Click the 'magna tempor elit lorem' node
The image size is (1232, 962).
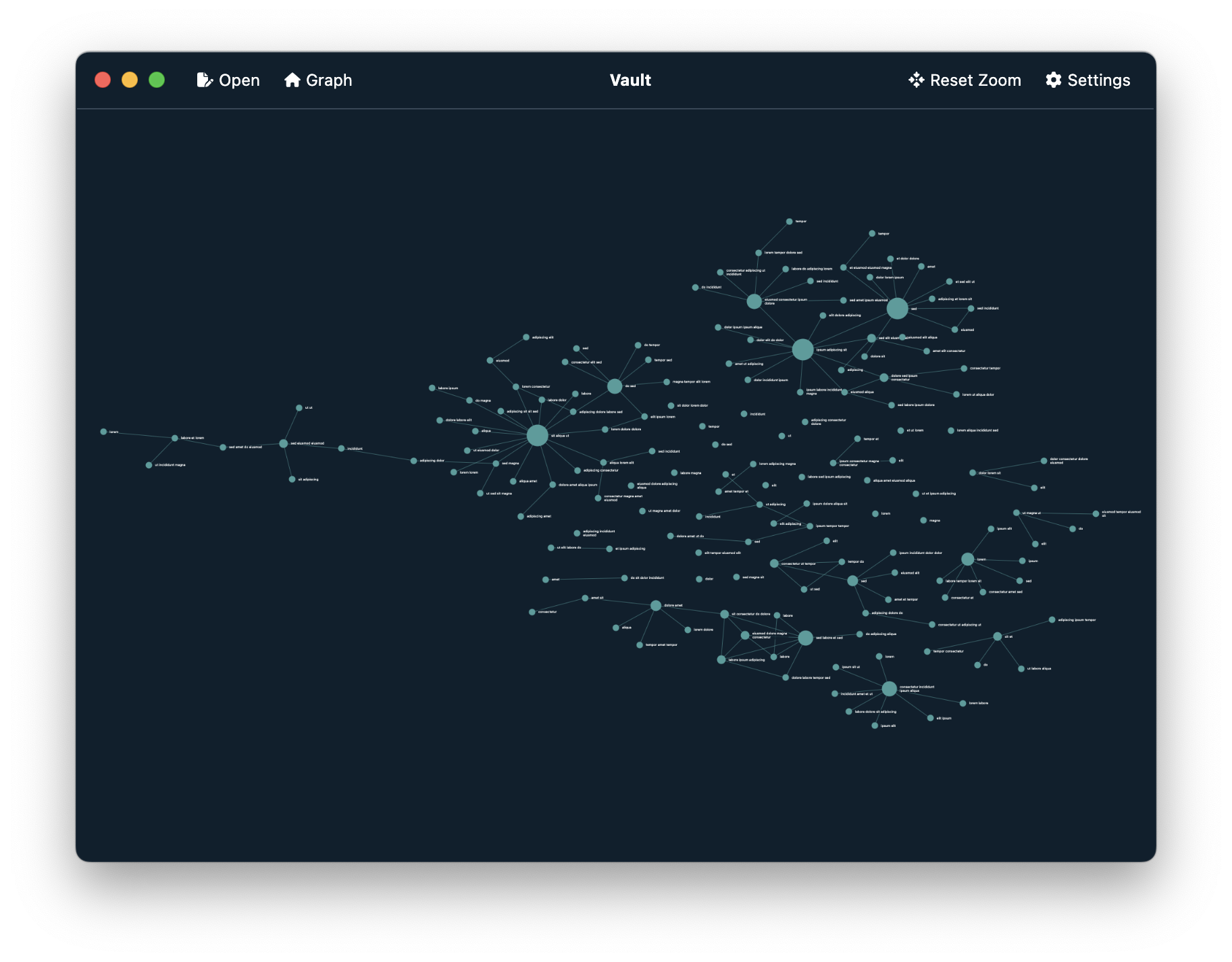pos(667,382)
